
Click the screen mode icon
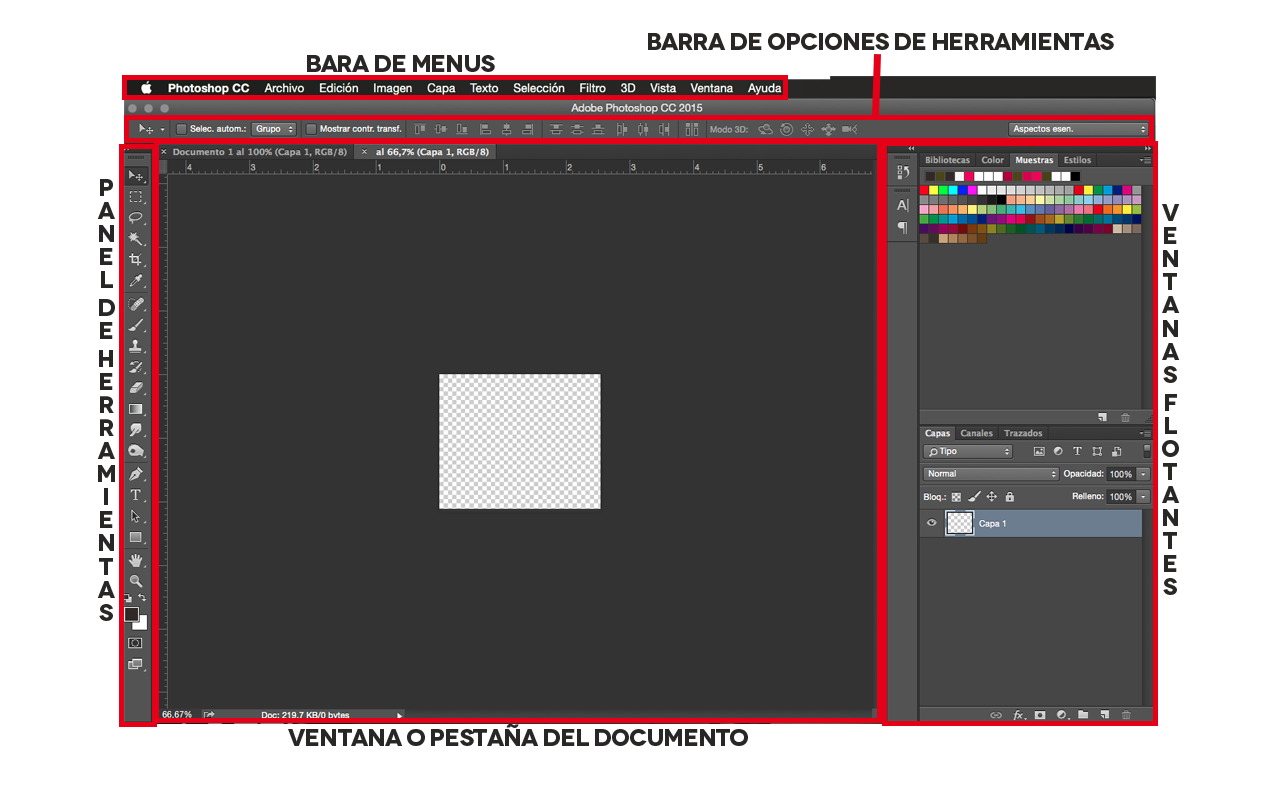[136, 664]
